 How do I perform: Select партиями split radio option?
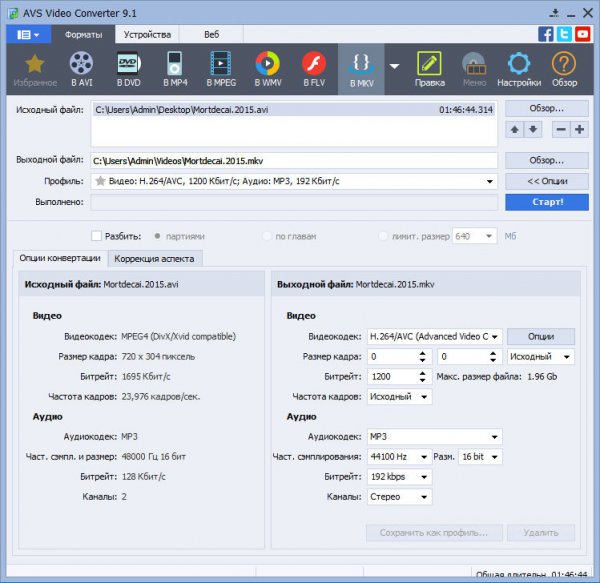tap(157, 236)
